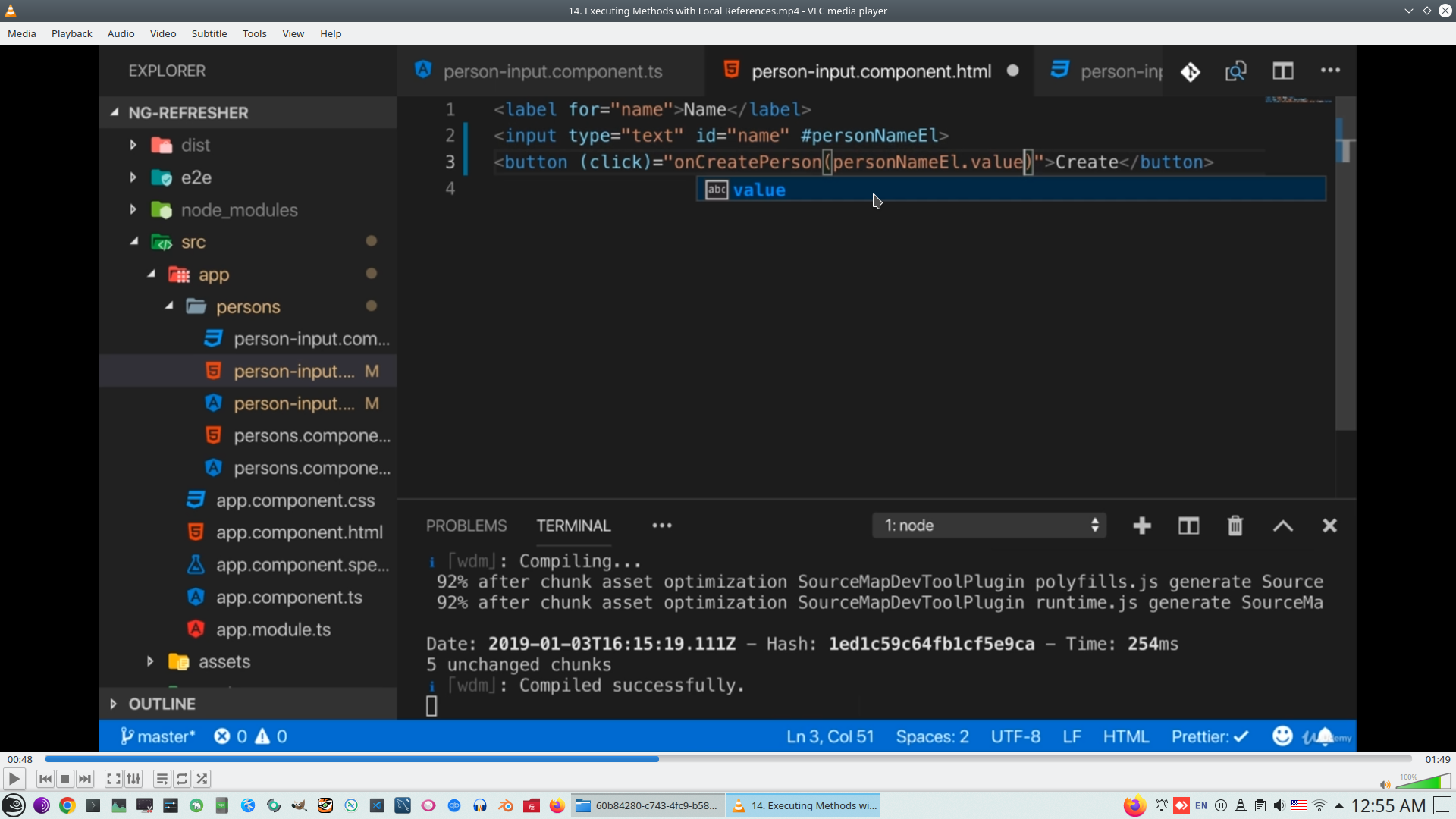Stop the video playback

coord(65,779)
